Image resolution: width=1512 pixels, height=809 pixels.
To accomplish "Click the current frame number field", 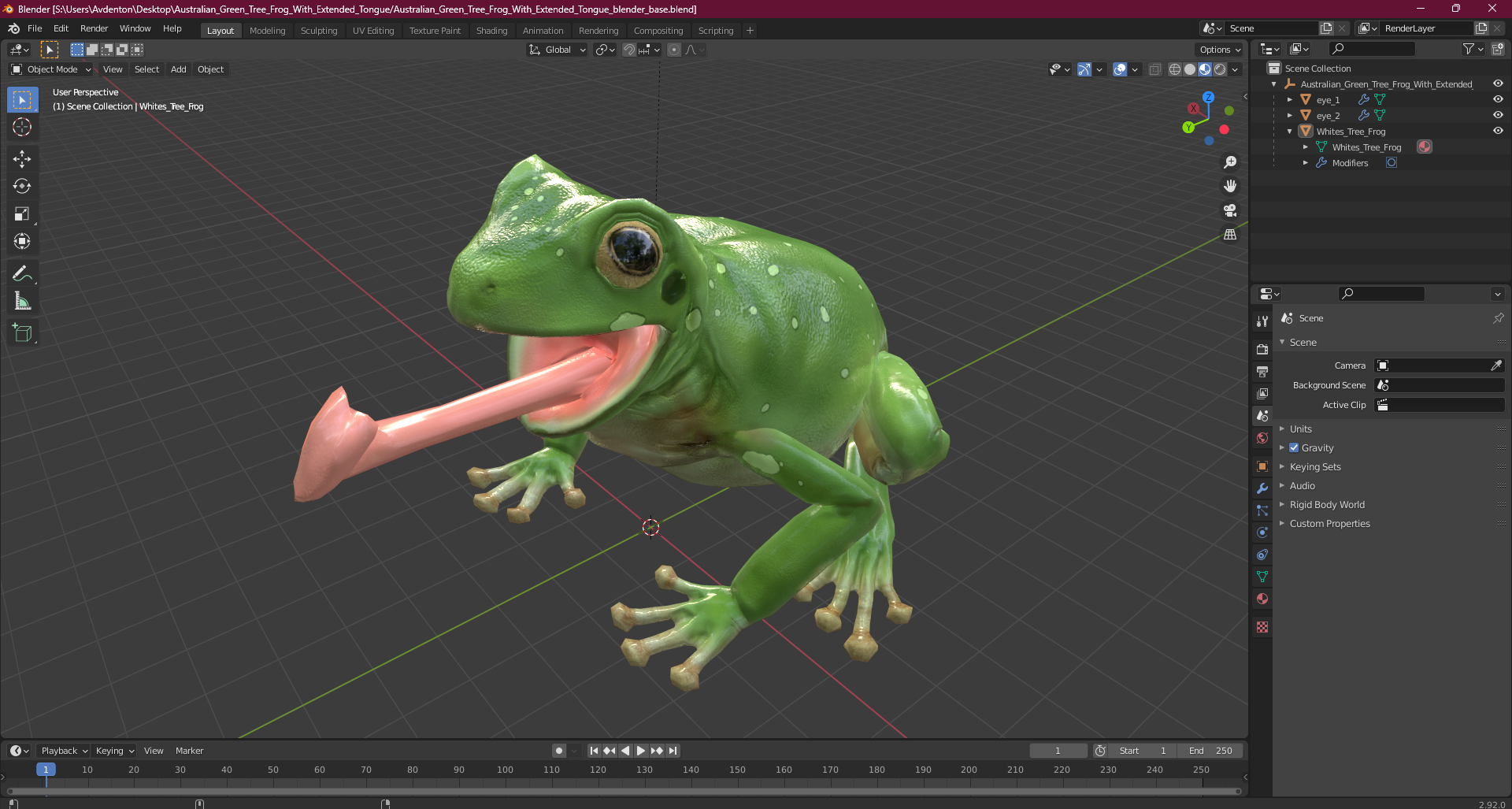I will coord(1058,751).
